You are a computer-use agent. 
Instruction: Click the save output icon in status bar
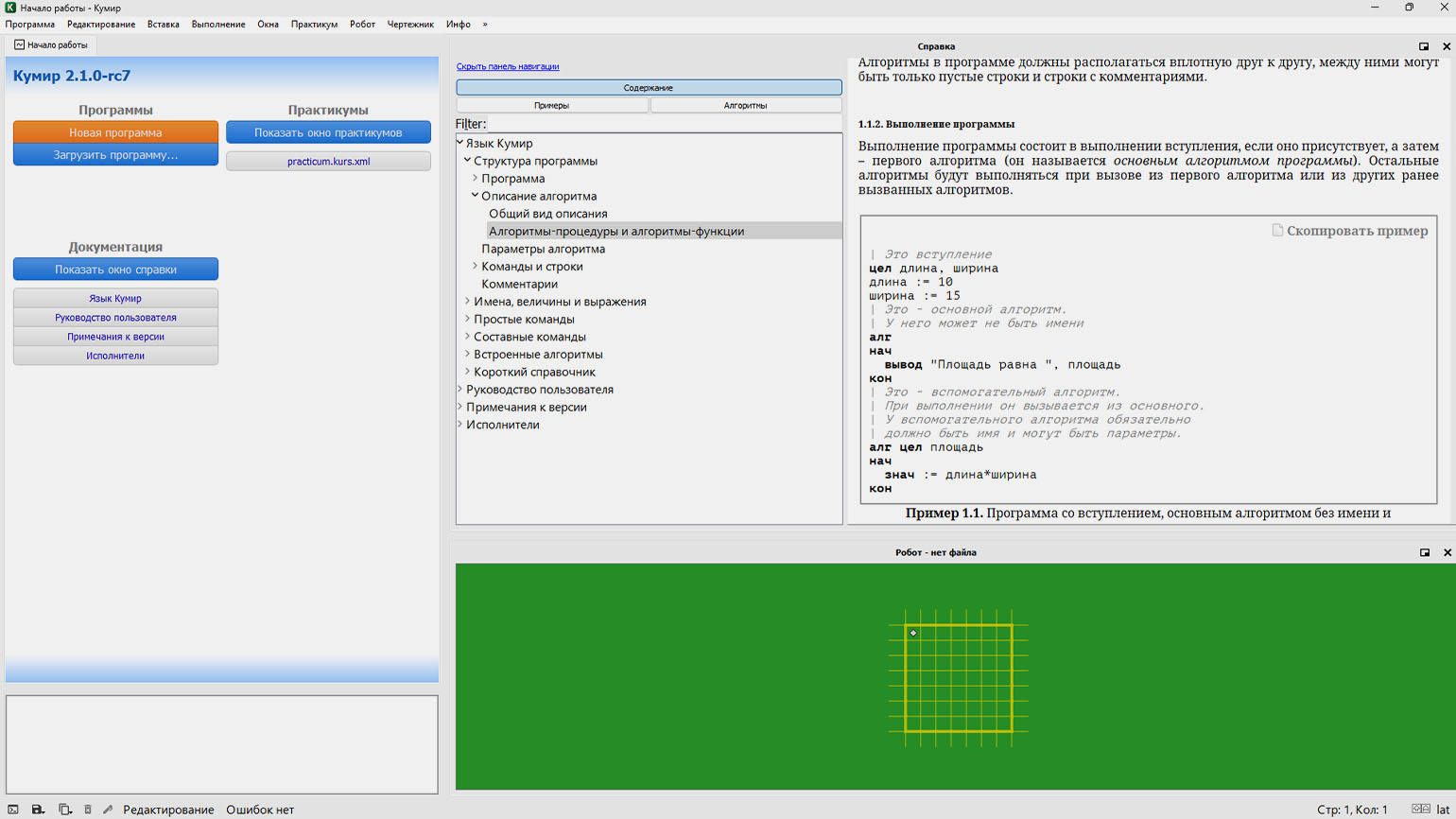(38, 810)
